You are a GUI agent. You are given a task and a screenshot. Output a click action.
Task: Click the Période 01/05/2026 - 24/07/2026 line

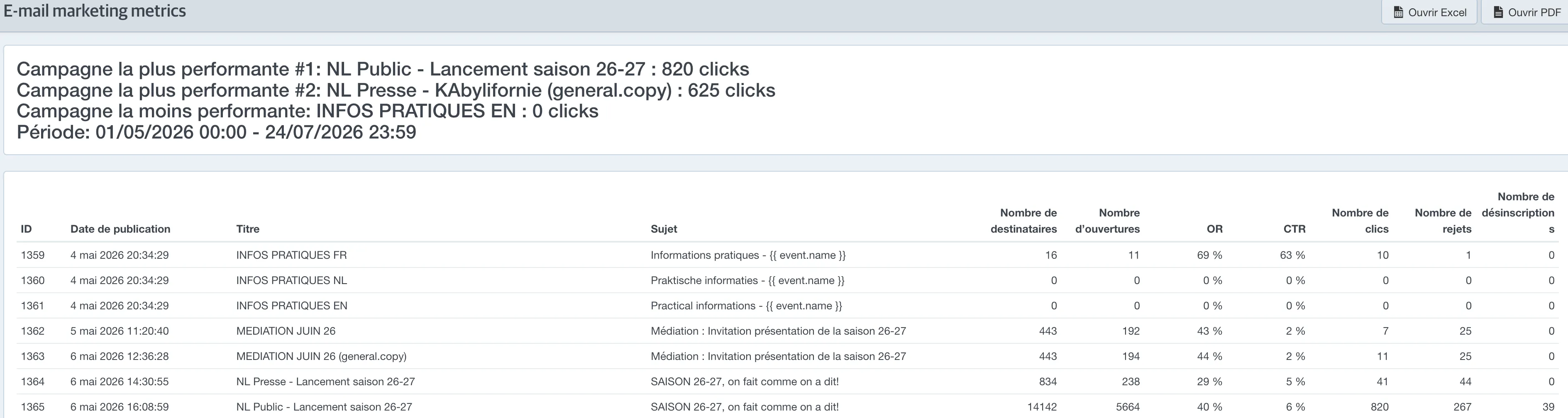217,132
